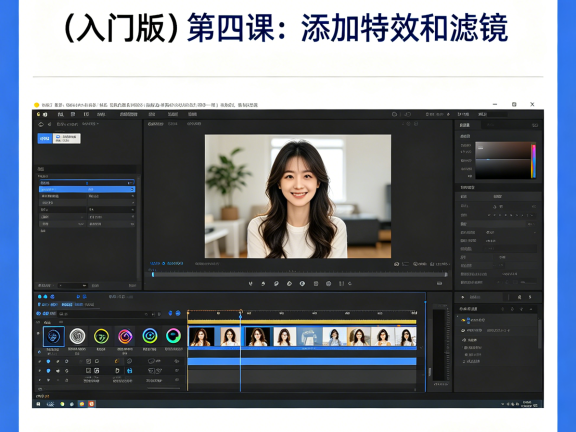Click the leftmost playback control icon below scrubber
Viewport: 576px width, 432px height.
(x=251, y=284)
